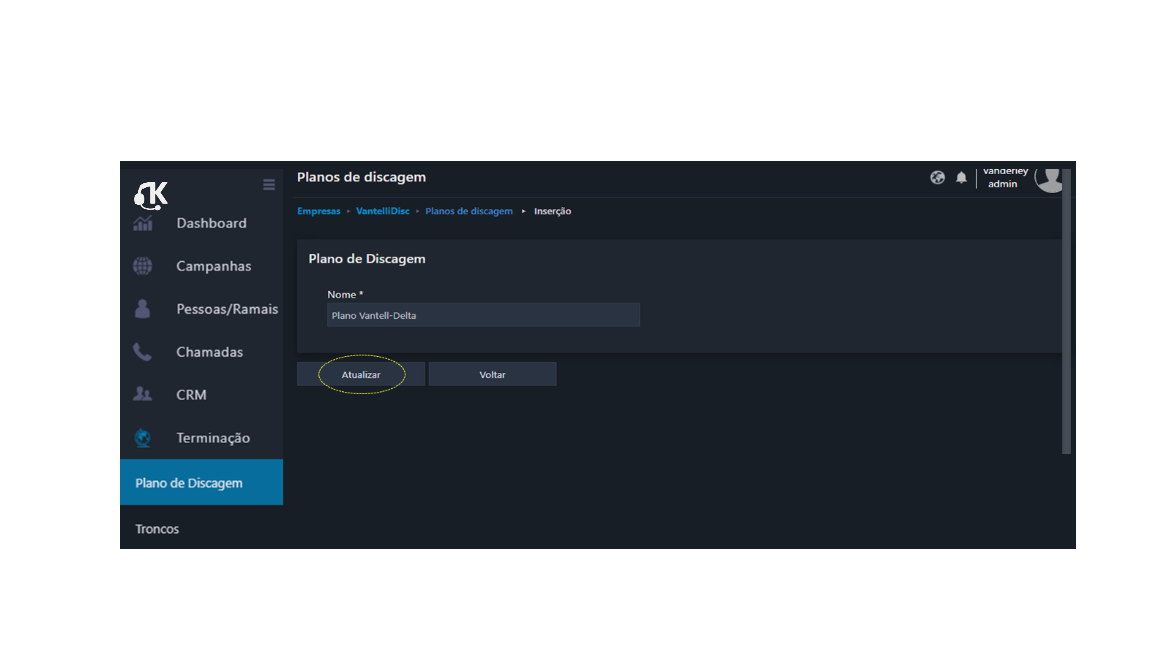Click the CRM people icon
Image resolution: width=1152 pixels, height=648 pixels.
click(143, 395)
